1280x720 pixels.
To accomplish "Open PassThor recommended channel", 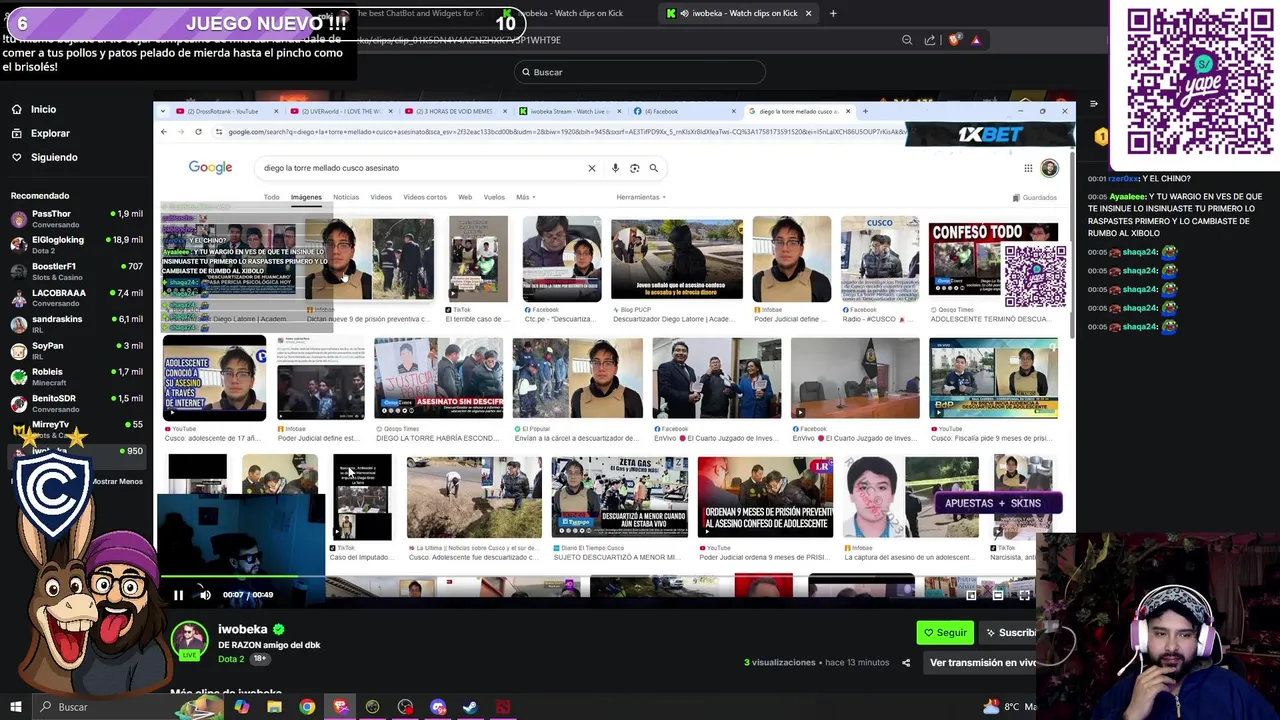I will click(x=76, y=219).
